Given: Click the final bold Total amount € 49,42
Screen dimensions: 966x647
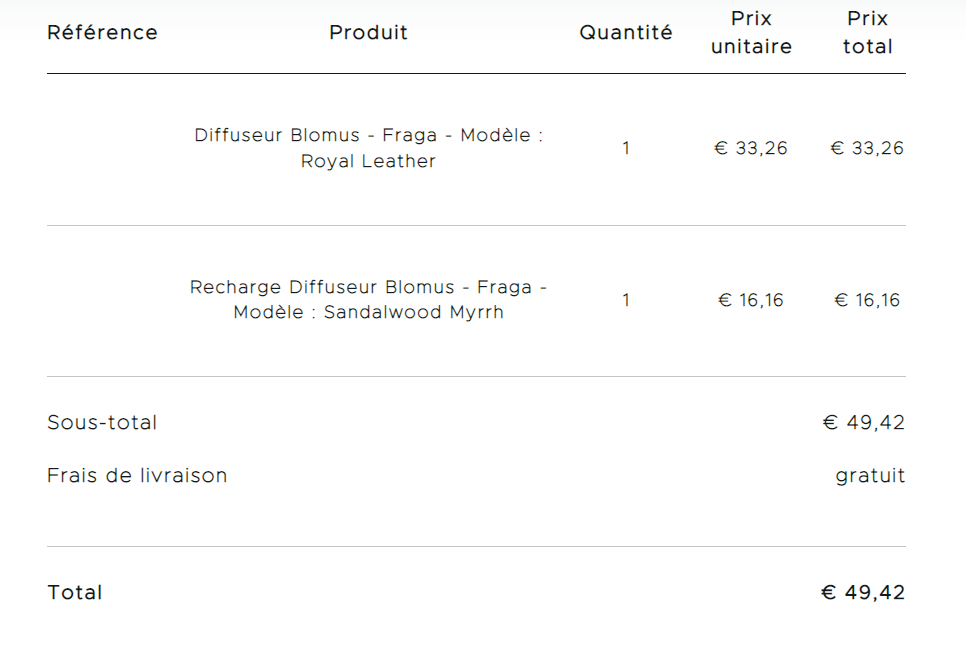Looking at the screenshot, I should click(863, 593).
